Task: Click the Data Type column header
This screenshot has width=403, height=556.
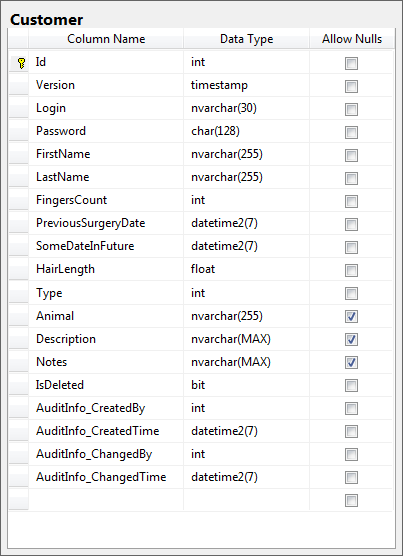Action: coord(246,39)
